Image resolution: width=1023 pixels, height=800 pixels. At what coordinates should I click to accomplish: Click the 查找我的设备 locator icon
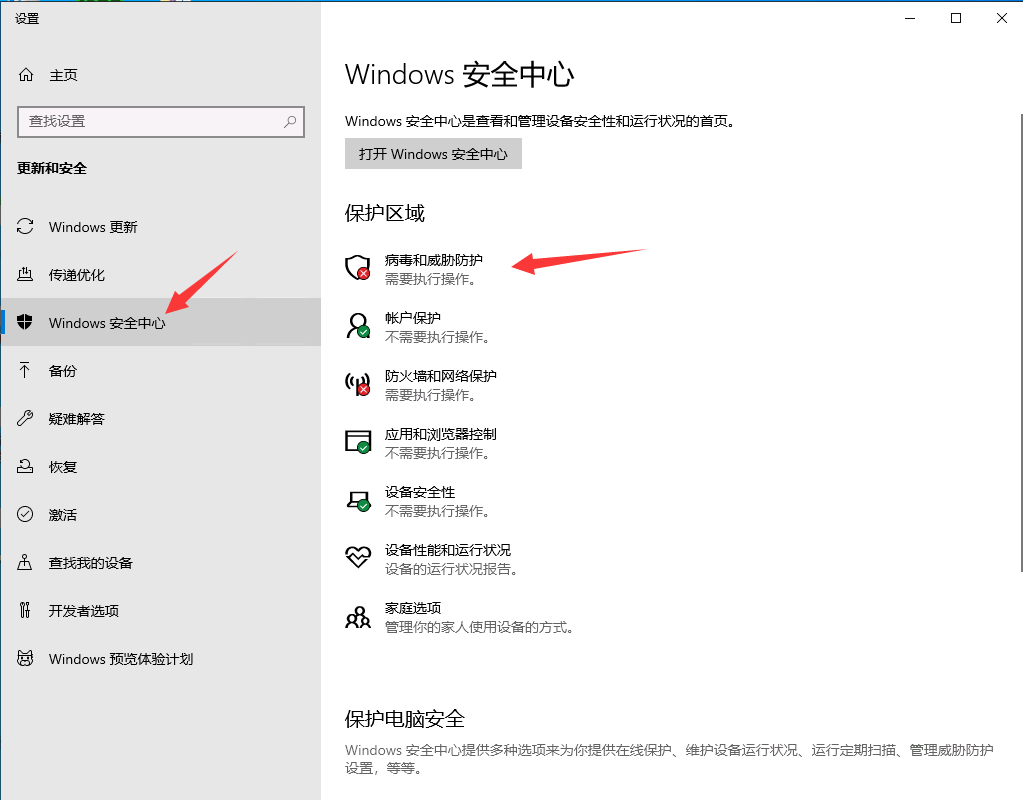coord(25,562)
